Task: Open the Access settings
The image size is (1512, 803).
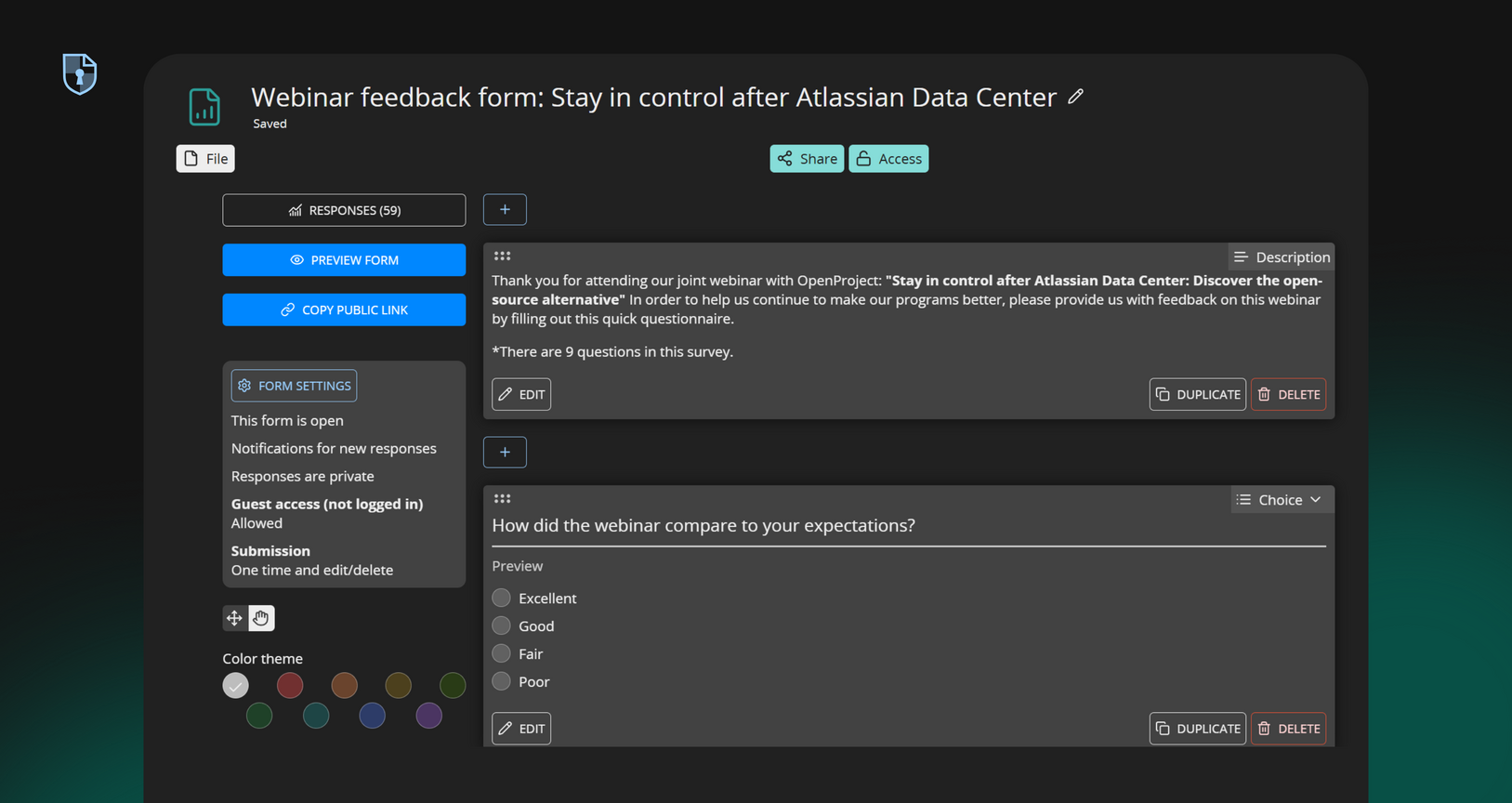Action: tap(888, 159)
